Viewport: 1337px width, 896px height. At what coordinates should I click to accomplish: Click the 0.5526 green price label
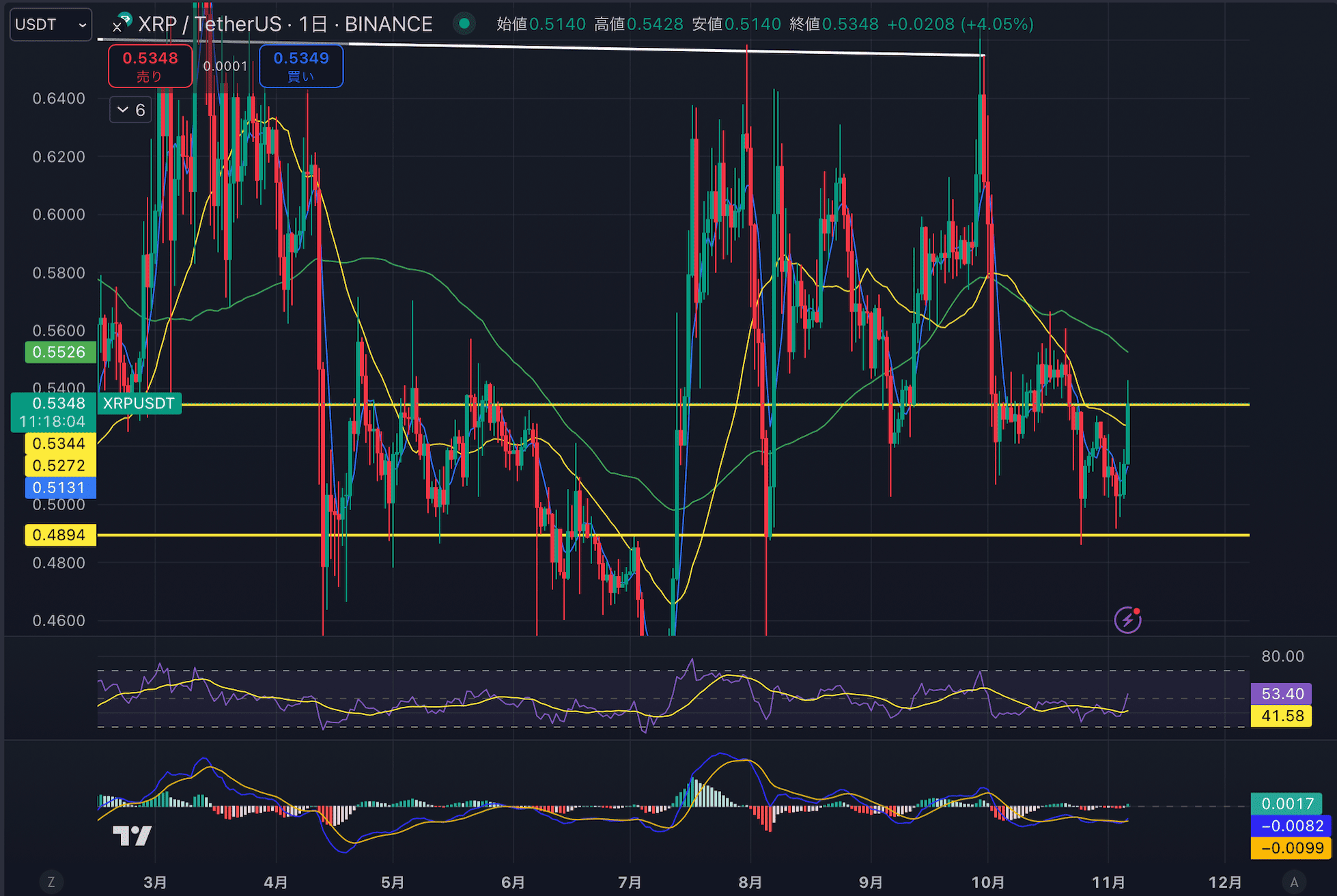pyautogui.click(x=59, y=352)
